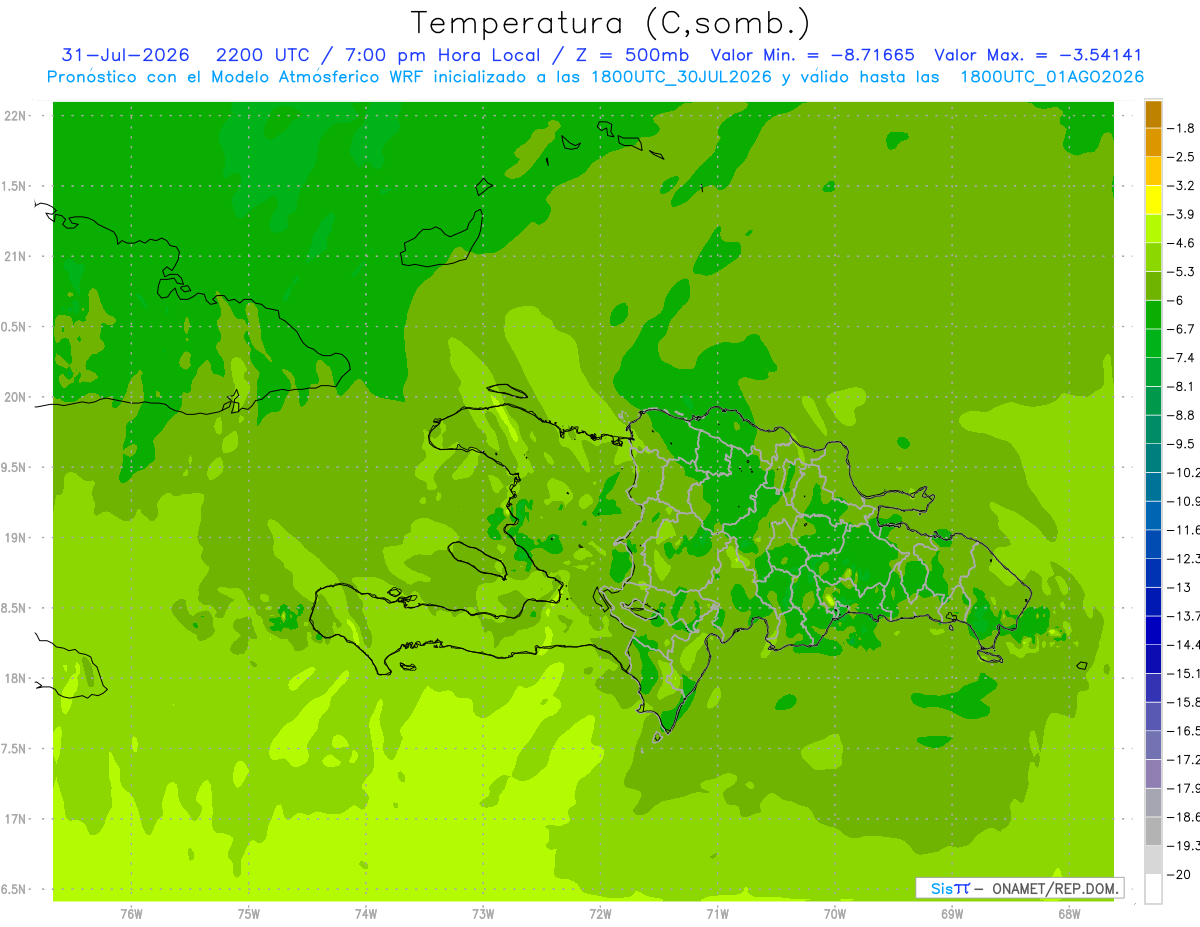Screen dimensions: 1200x927
Task: Click colorbar value "-5.3"
Action: click(1181, 272)
